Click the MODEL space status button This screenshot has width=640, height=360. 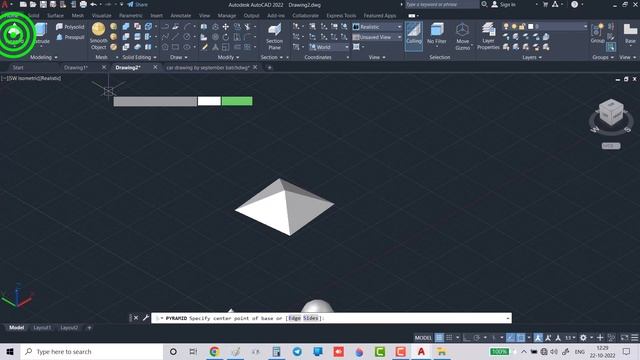(423, 338)
